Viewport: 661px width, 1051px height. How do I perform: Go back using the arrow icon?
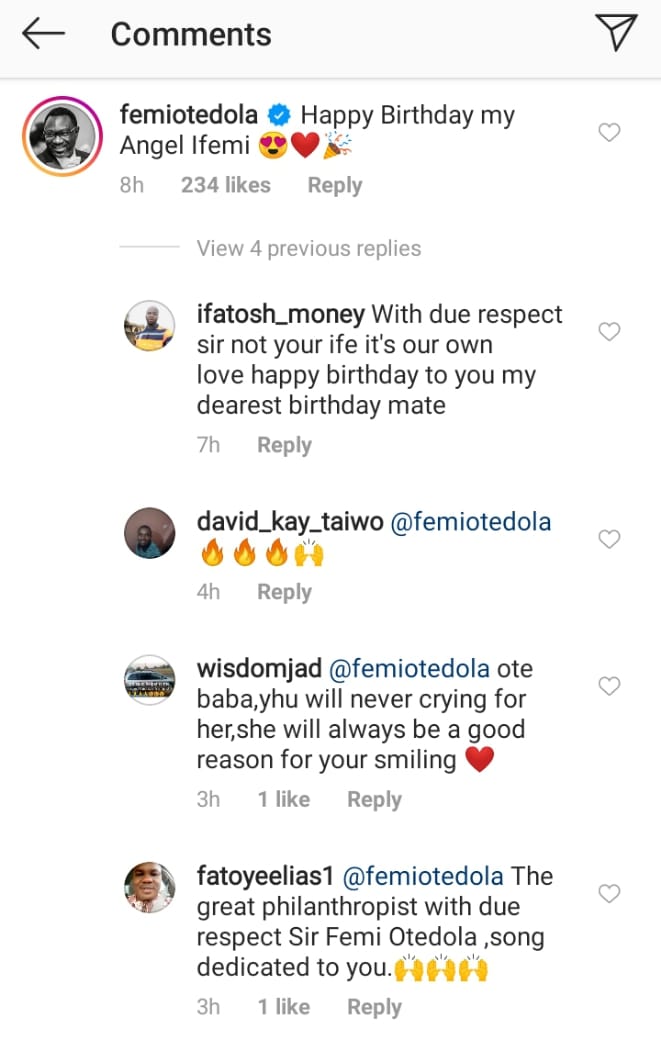pyautogui.click(x=44, y=34)
